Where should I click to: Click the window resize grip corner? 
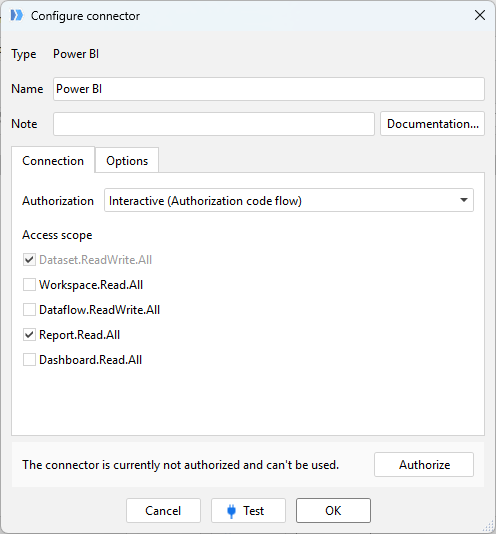[488, 527]
